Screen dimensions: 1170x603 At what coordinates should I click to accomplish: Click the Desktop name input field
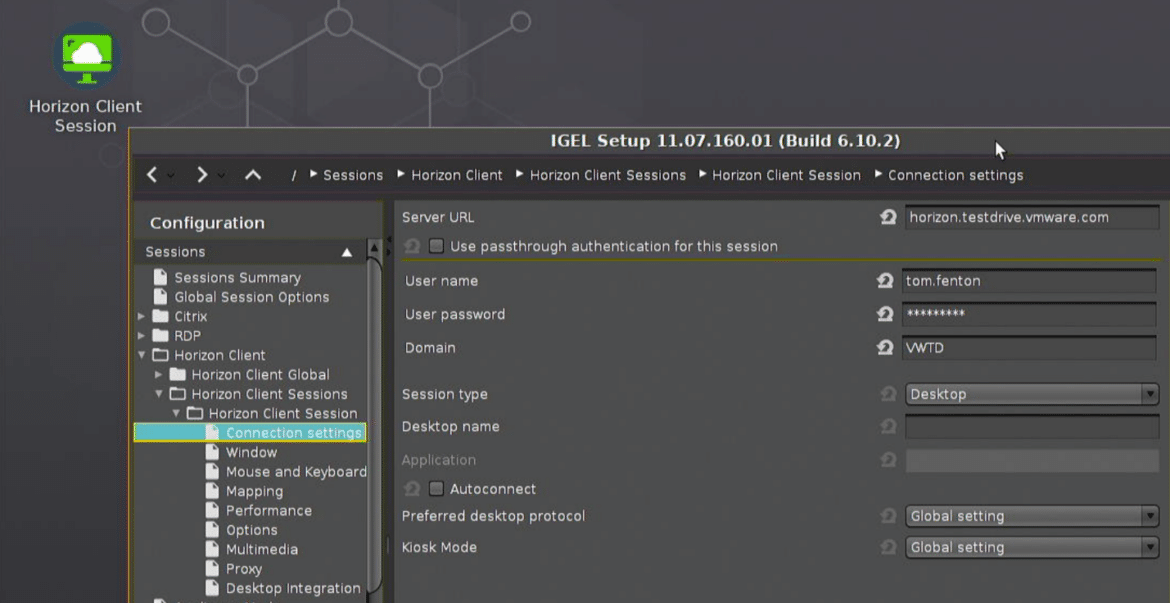click(x=1032, y=427)
